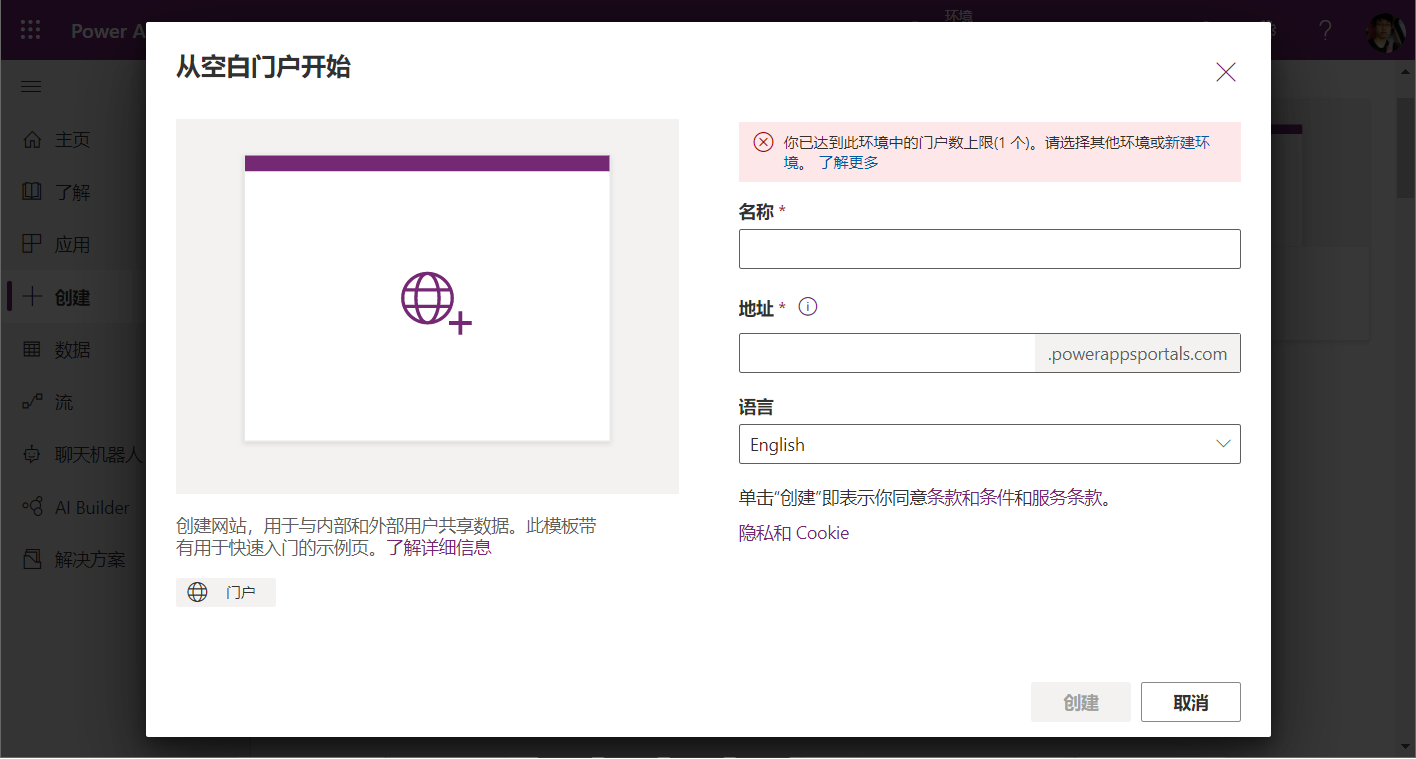Open the 隐私和 Cookie link
This screenshot has width=1416, height=759.
794,533
